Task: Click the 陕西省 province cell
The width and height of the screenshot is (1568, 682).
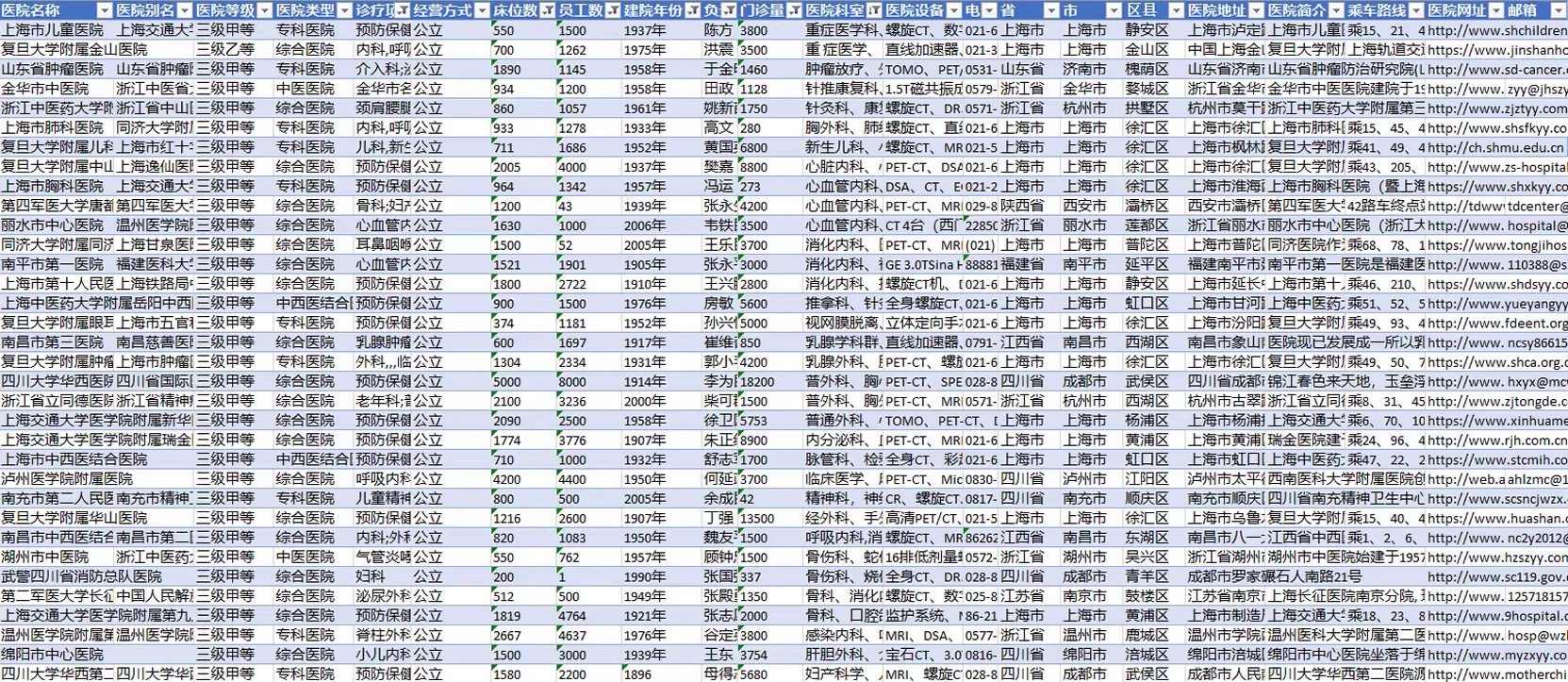Action: tap(1030, 206)
